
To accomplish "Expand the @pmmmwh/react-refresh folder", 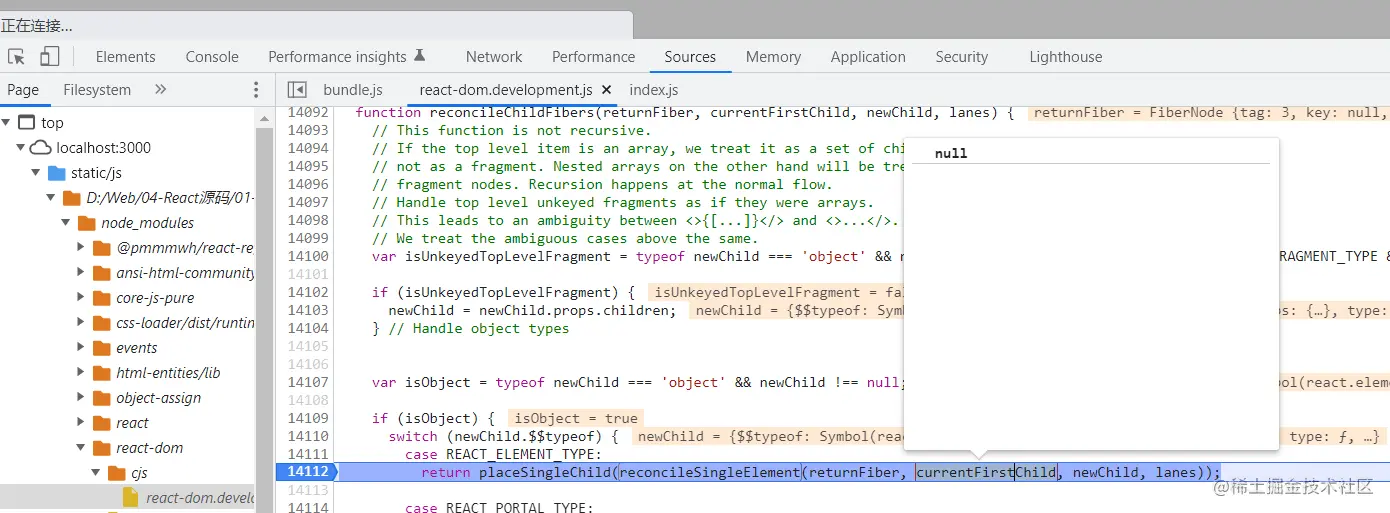I will (83, 248).
